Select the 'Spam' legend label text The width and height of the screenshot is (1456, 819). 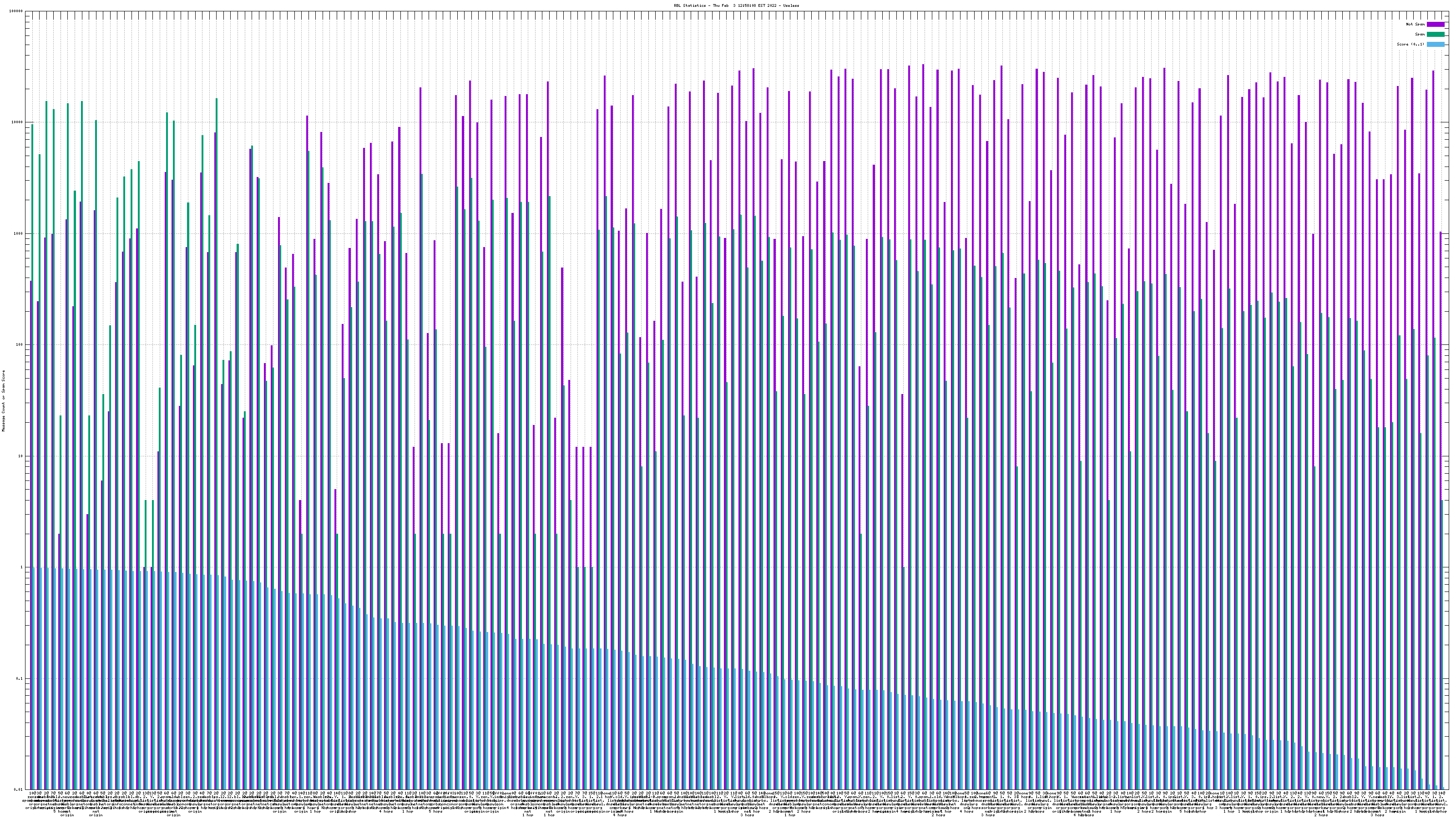tap(1420, 35)
